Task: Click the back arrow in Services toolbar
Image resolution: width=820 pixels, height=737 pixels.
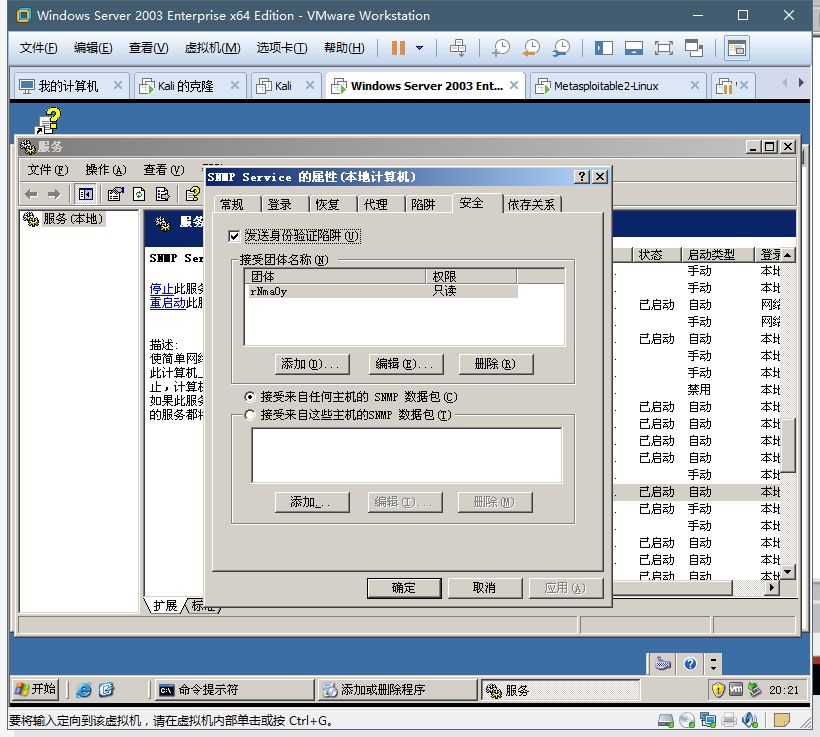Action: [x=31, y=195]
